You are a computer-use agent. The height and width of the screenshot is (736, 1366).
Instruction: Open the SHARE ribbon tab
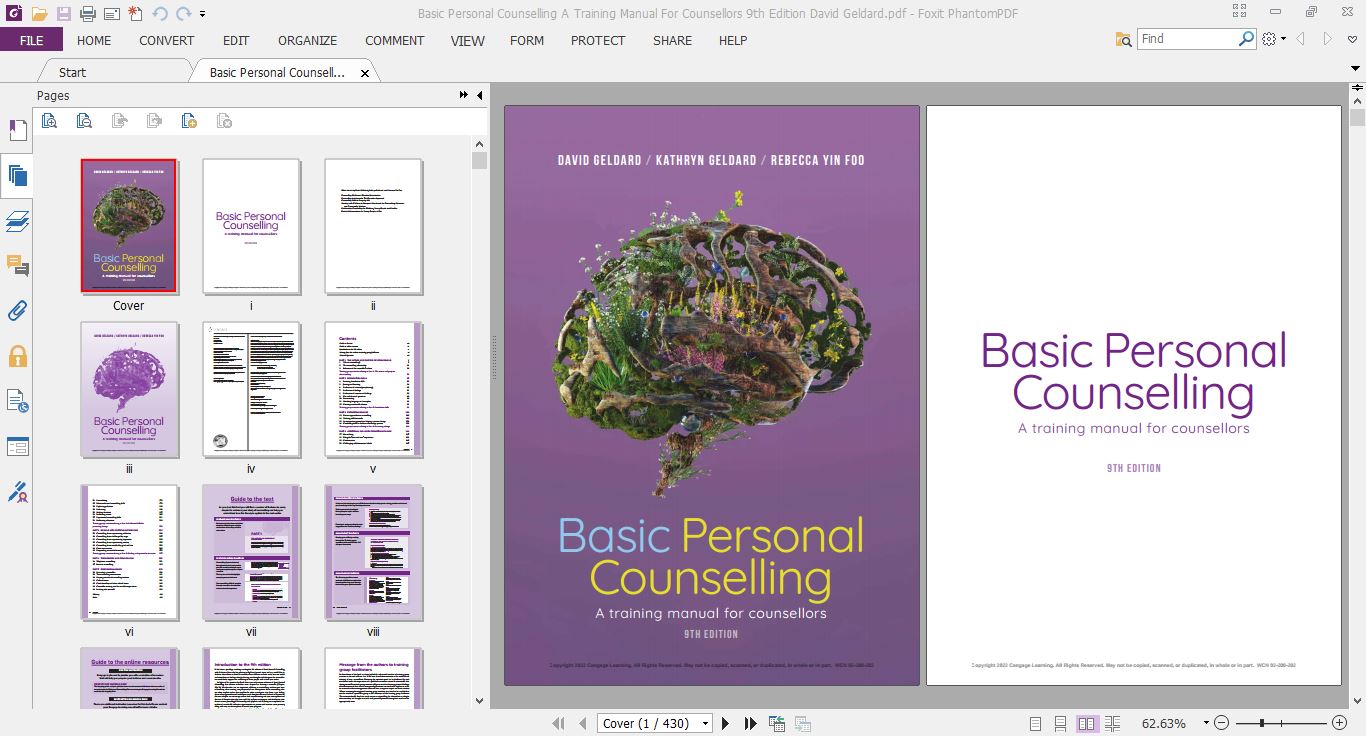(x=672, y=40)
